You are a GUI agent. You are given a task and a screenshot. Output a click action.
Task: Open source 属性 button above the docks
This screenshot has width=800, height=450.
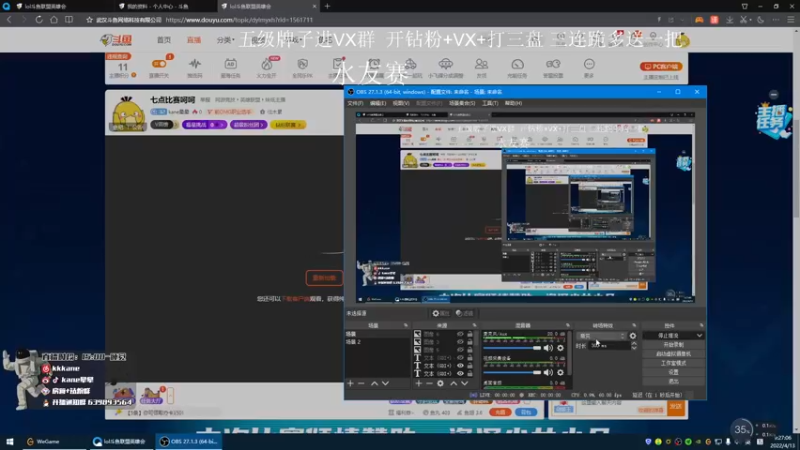point(441,313)
